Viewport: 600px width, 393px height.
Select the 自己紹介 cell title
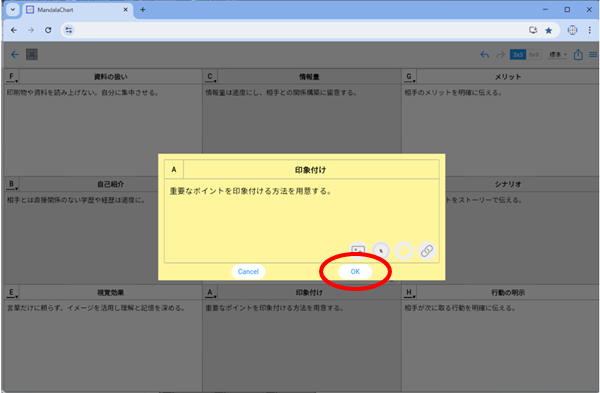111,184
